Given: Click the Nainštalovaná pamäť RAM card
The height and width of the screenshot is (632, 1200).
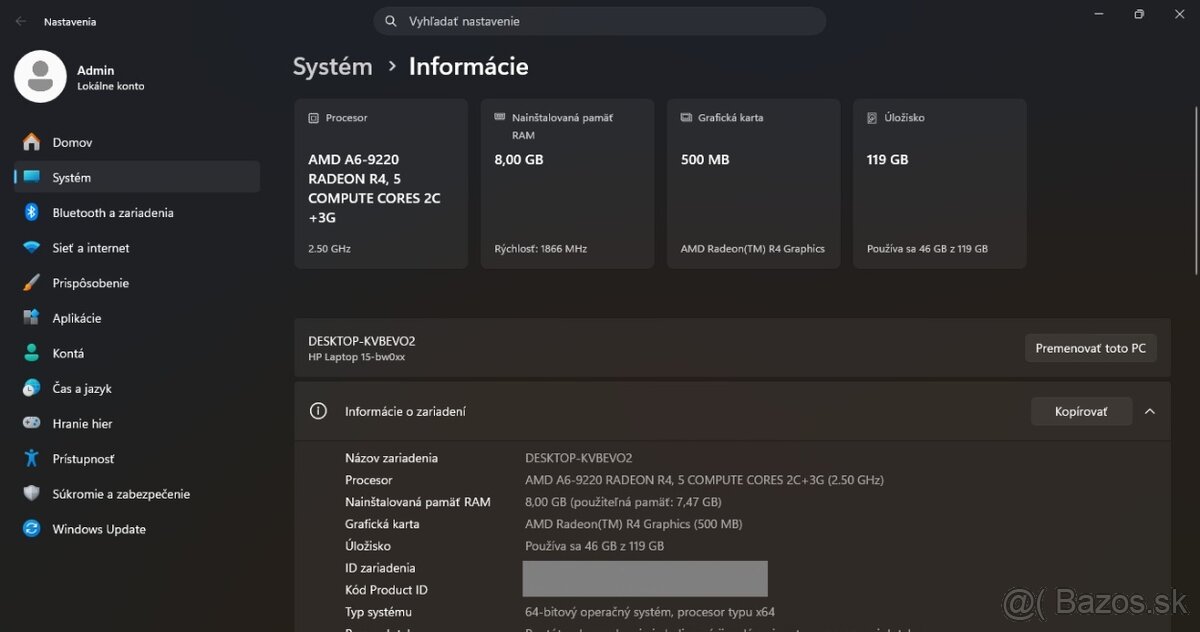Looking at the screenshot, I should (567, 183).
